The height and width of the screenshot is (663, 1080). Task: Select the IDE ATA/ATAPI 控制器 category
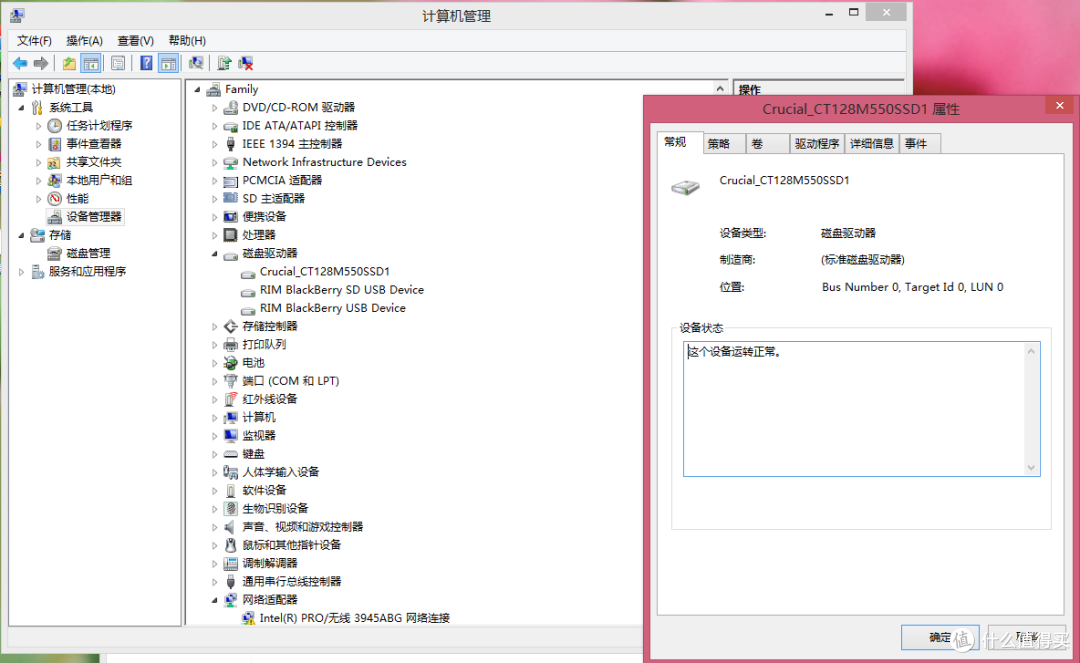pos(300,125)
